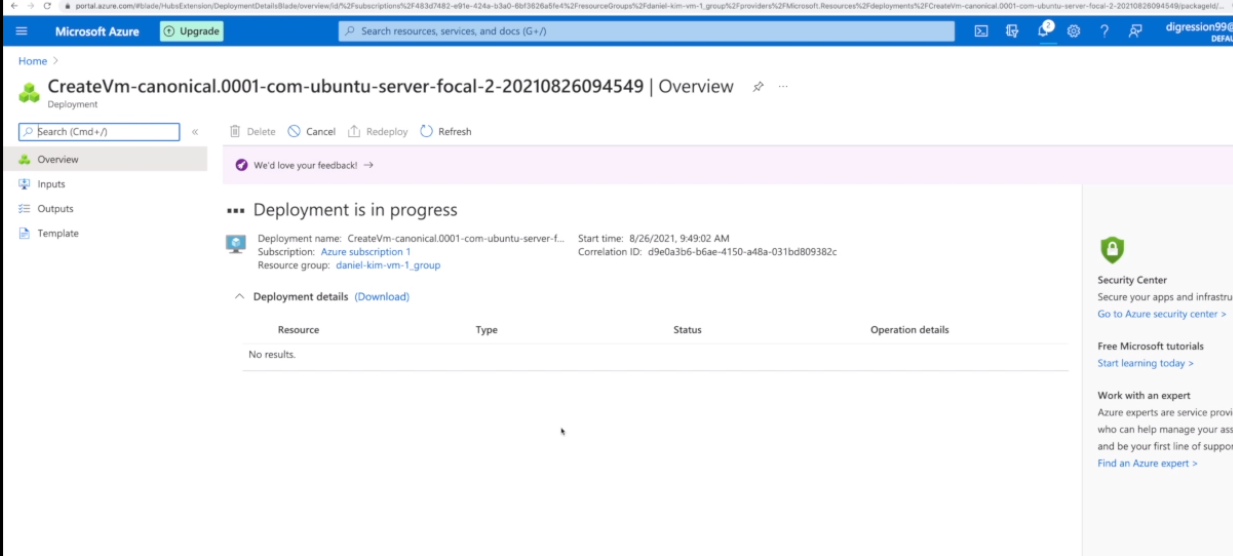Reload the page with the browser refresh icon
The width and height of the screenshot is (1233, 556).
coord(47,5)
